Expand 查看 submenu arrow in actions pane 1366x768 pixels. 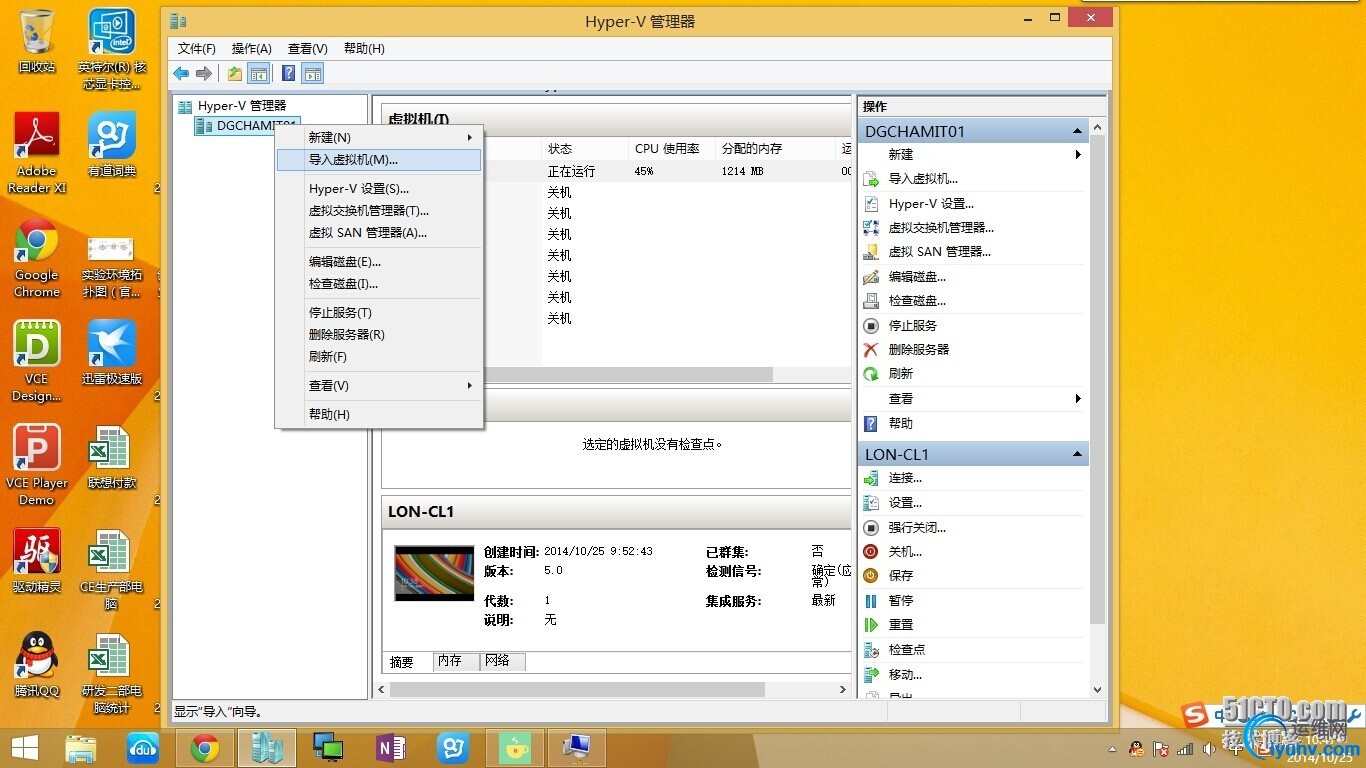coord(1078,399)
